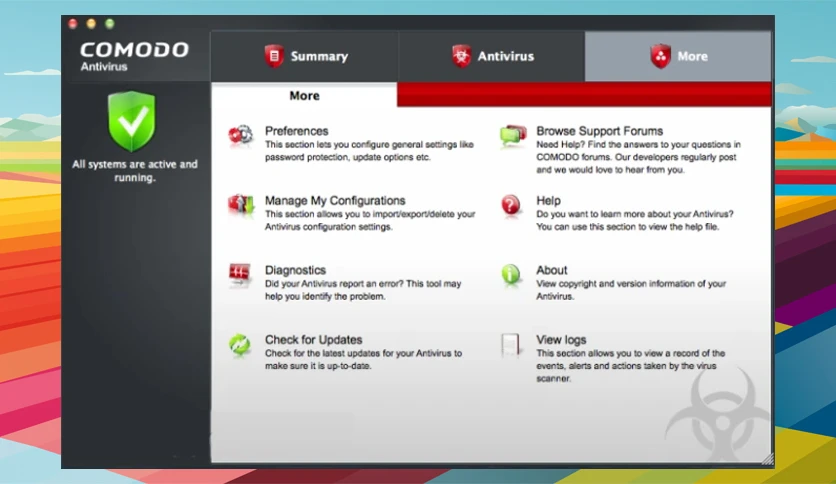Click the green shield status icon
The width and height of the screenshot is (836, 484).
tap(132, 121)
